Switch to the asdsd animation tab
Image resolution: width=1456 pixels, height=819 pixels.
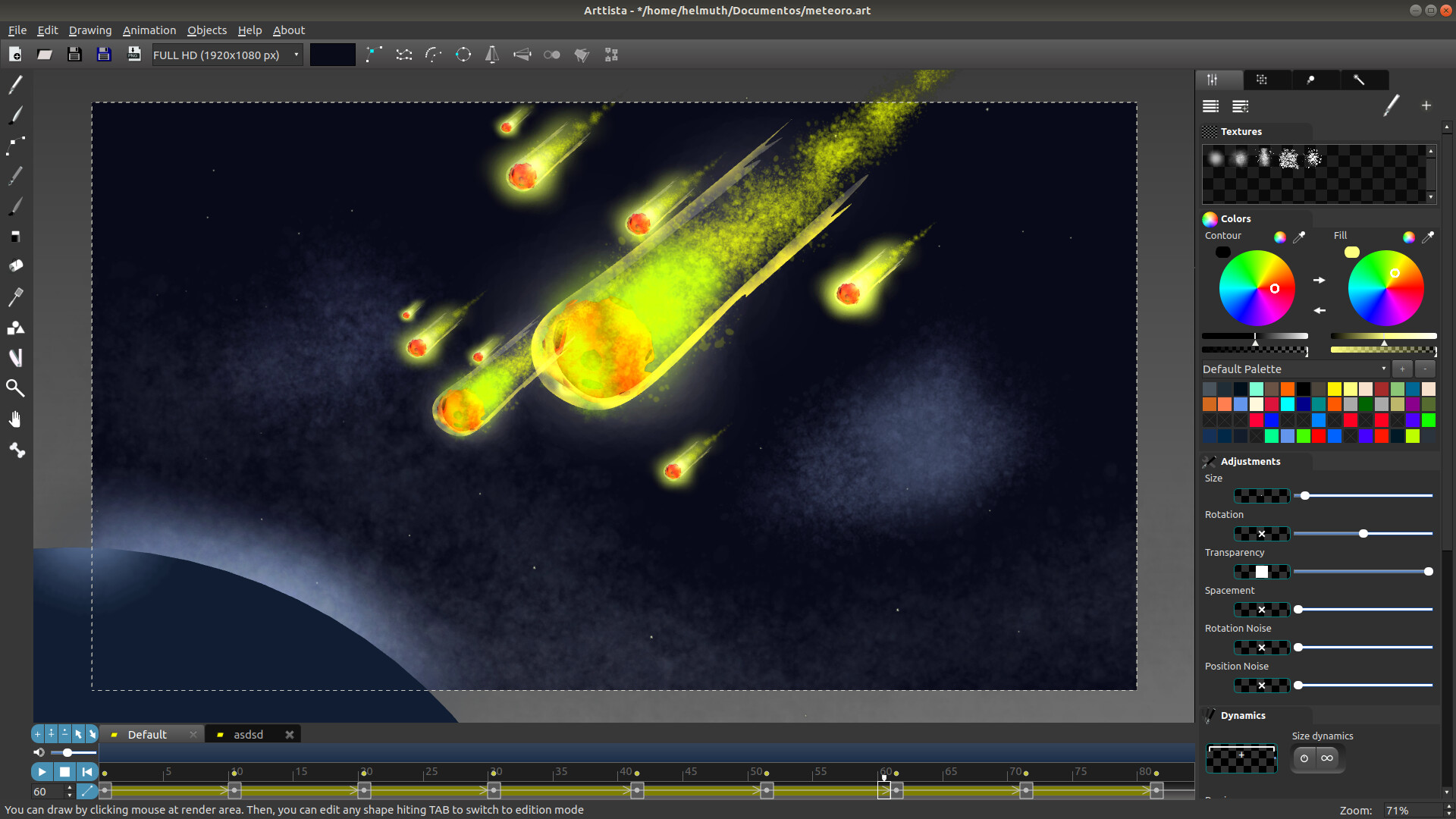[249, 734]
